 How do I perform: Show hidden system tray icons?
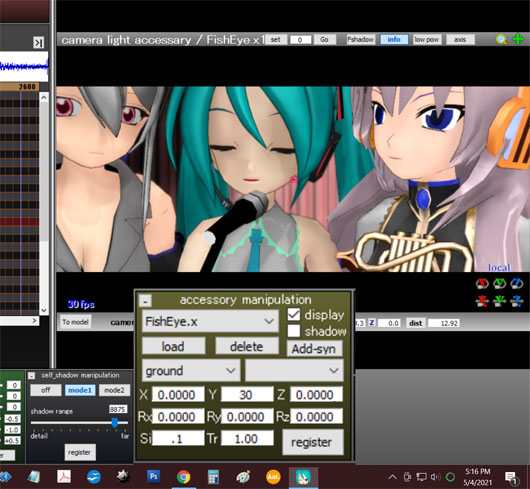click(x=392, y=477)
